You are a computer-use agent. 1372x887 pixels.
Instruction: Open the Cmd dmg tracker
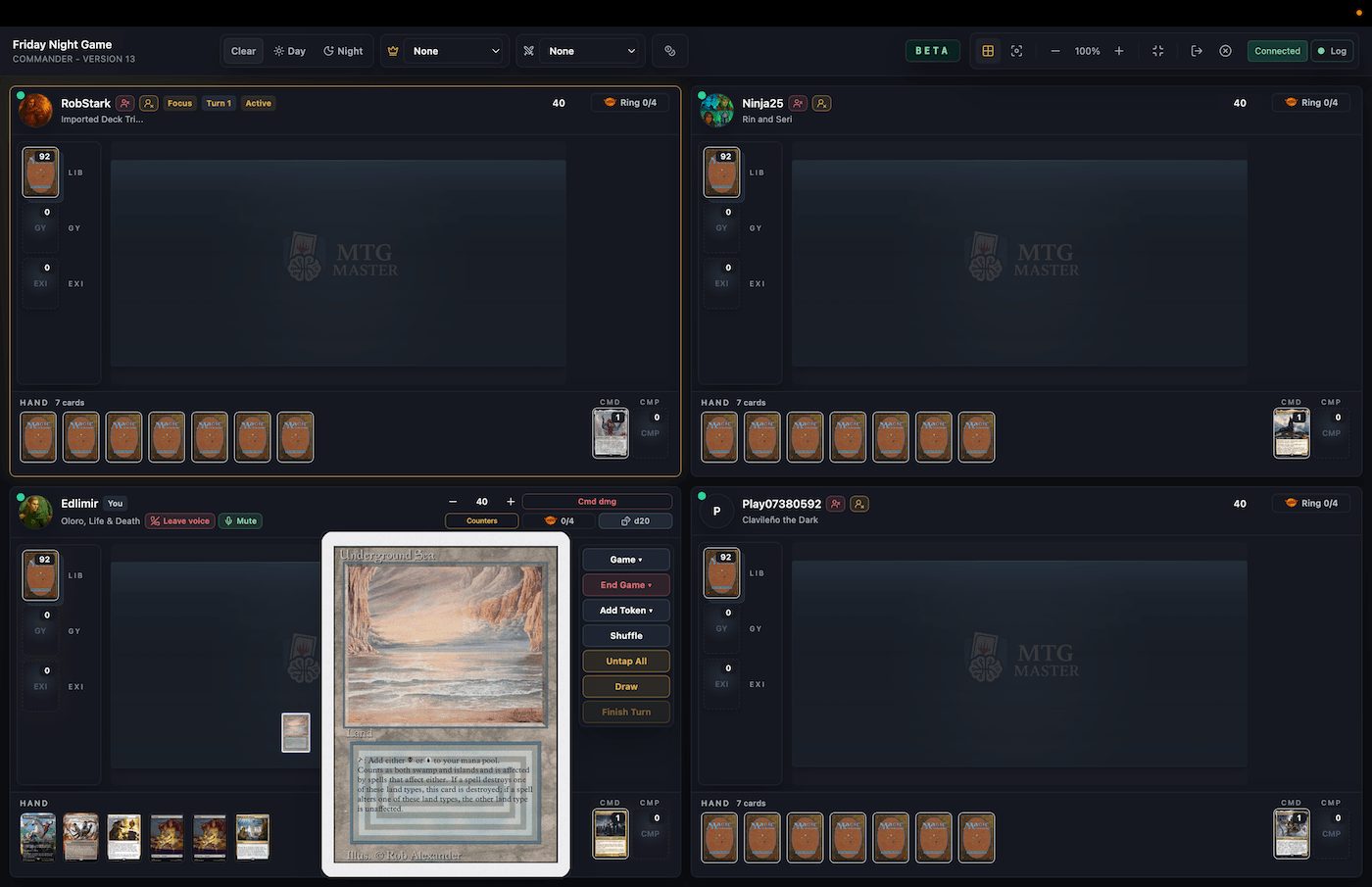pyautogui.click(x=597, y=502)
